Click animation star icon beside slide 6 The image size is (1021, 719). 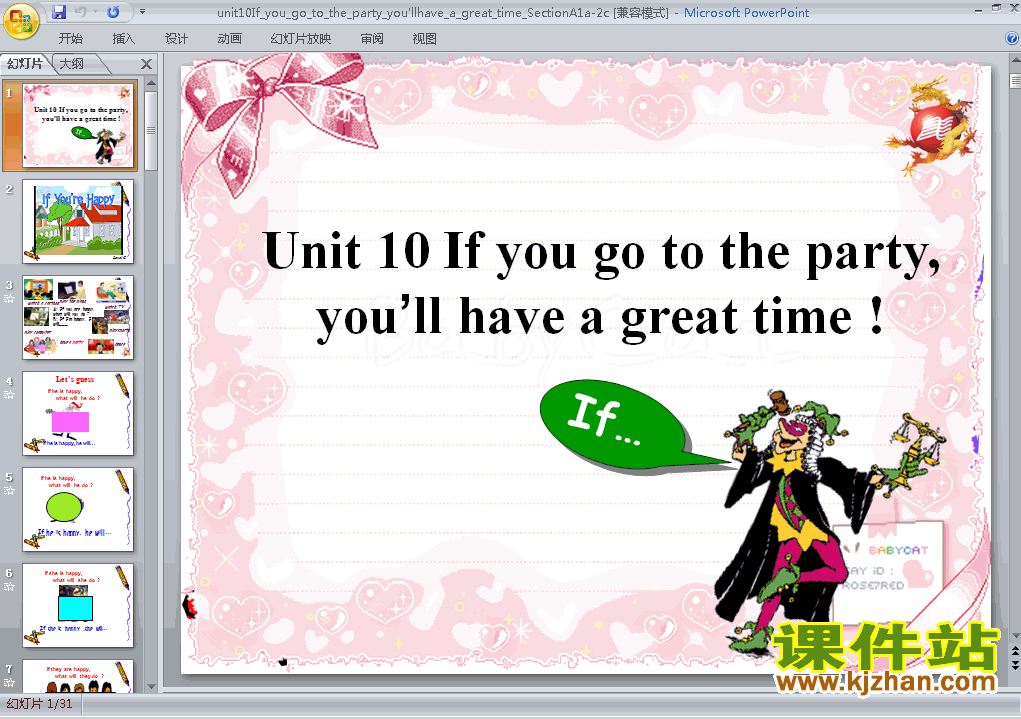[9, 587]
